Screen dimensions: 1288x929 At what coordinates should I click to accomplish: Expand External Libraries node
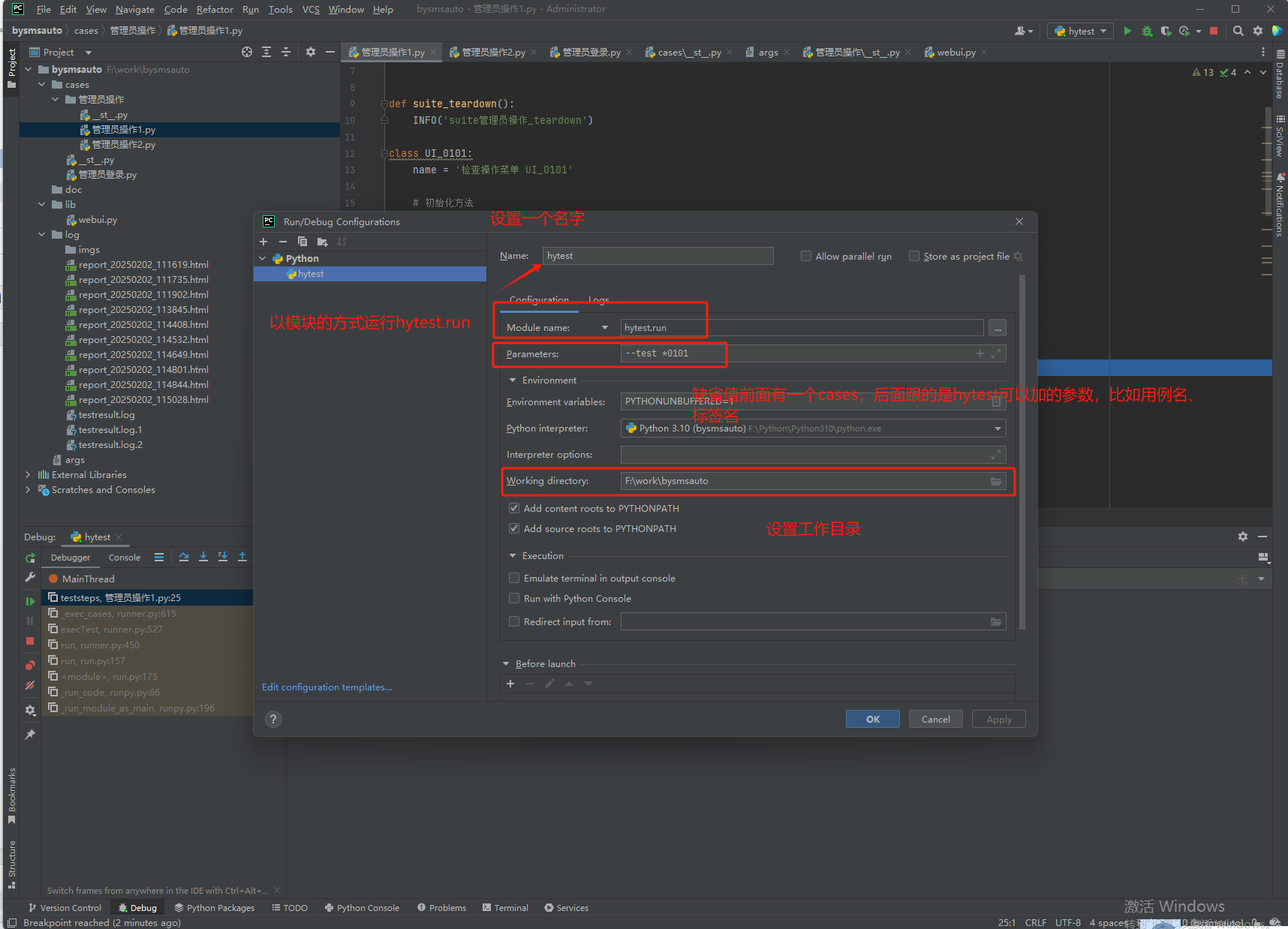click(x=29, y=475)
